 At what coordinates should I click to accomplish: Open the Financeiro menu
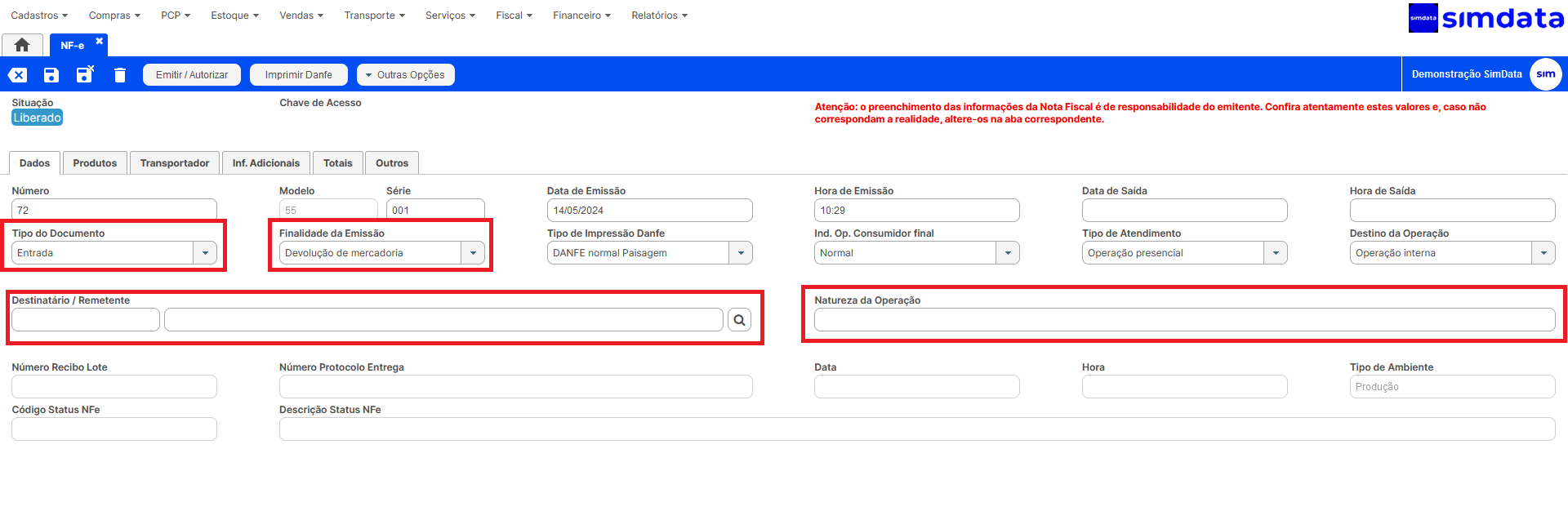pyautogui.click(x=581, y=16)
